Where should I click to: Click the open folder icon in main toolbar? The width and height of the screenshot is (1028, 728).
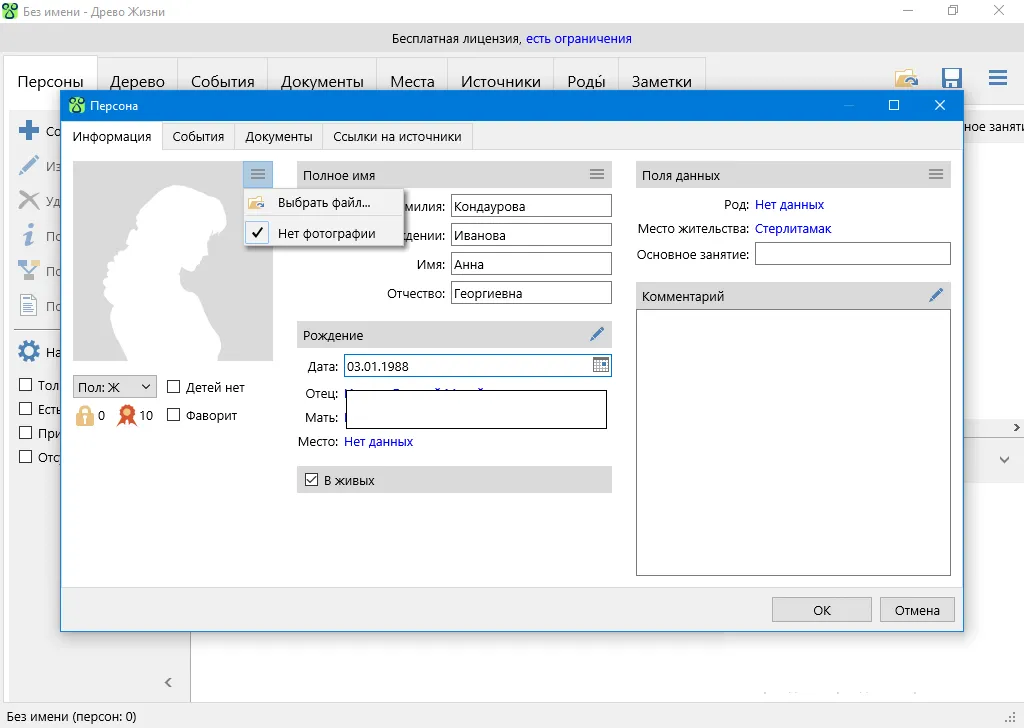coord(906,79)
